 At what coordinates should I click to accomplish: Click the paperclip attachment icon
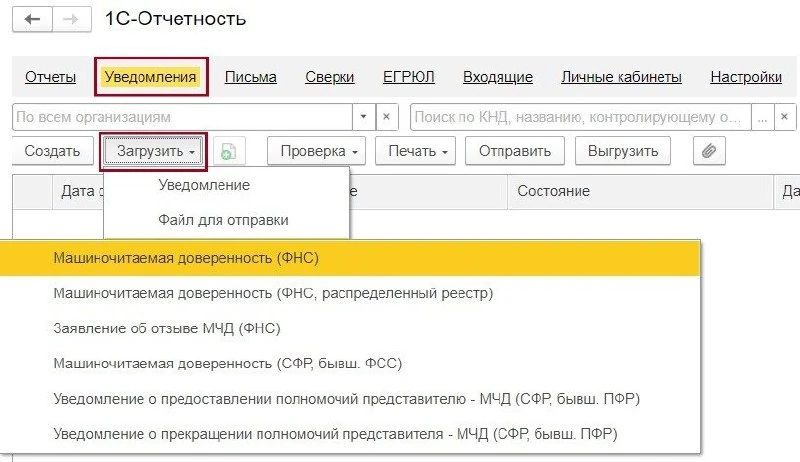[x=709, y=151]
